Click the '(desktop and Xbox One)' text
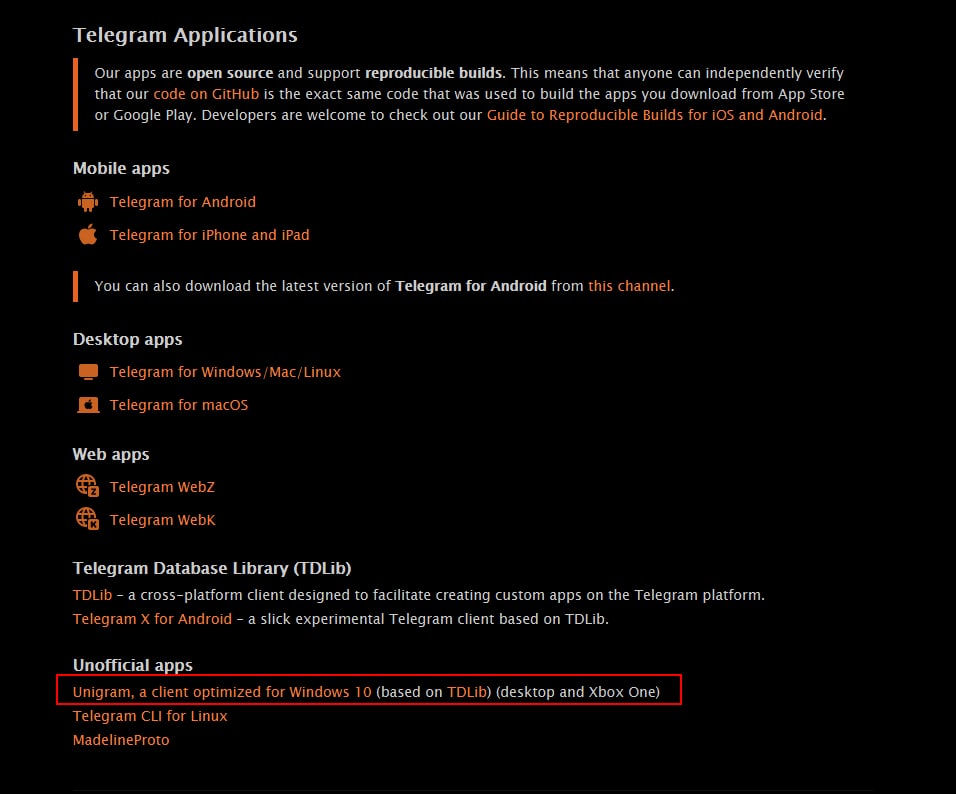The height and width of the screenshot is (794, 956). [x=578, y=692]
